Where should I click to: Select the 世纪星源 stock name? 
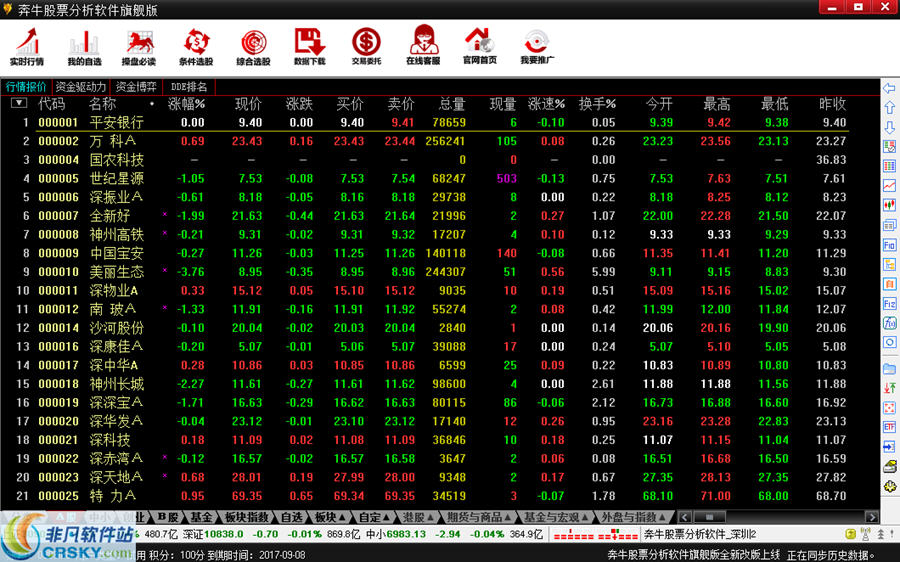click(x=117, y=179)
